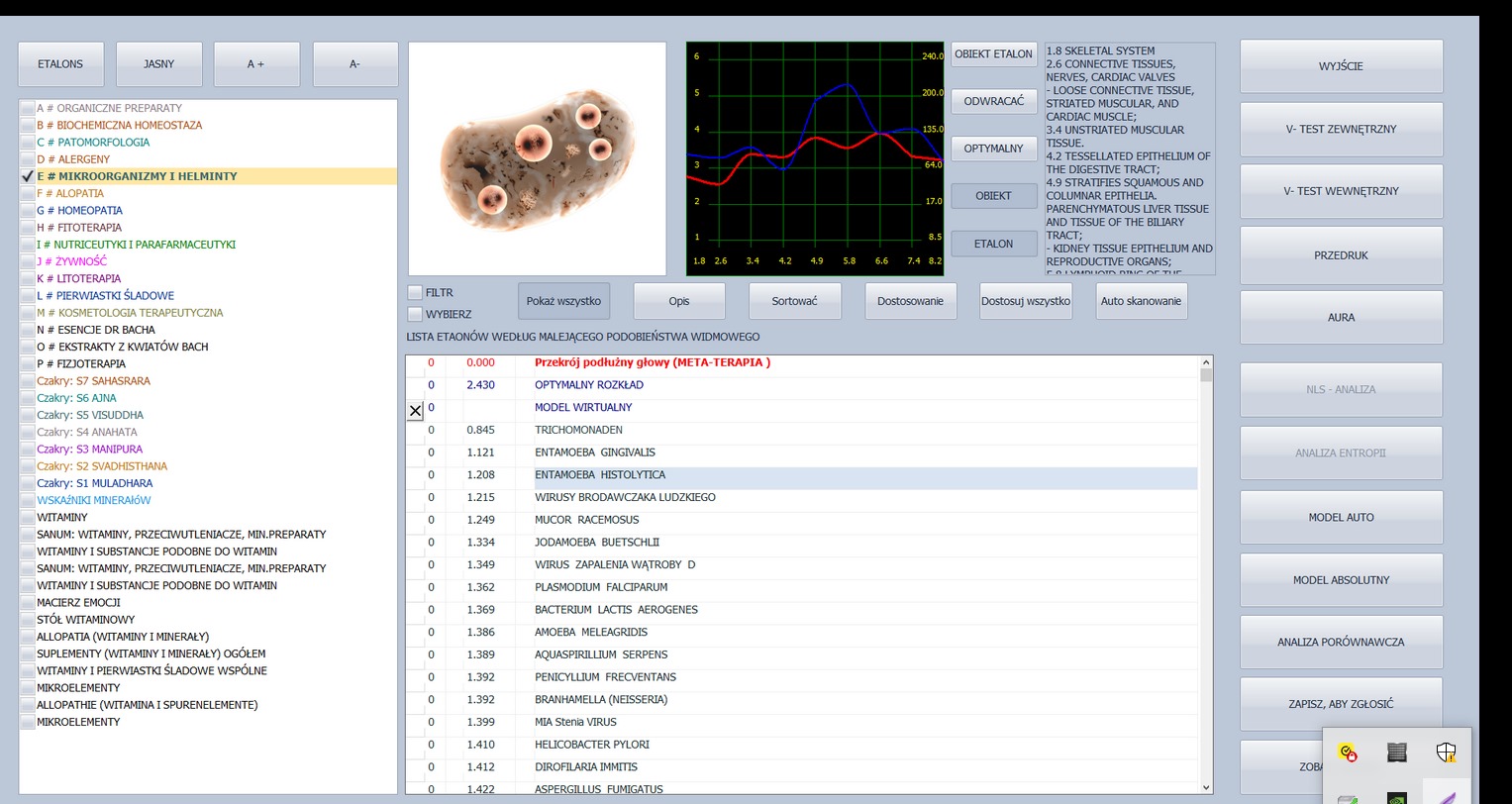Open ANALIZA PORÓWNAWCZA
The height and width of the screenshot is (804, 1512).
[1341, 642]
